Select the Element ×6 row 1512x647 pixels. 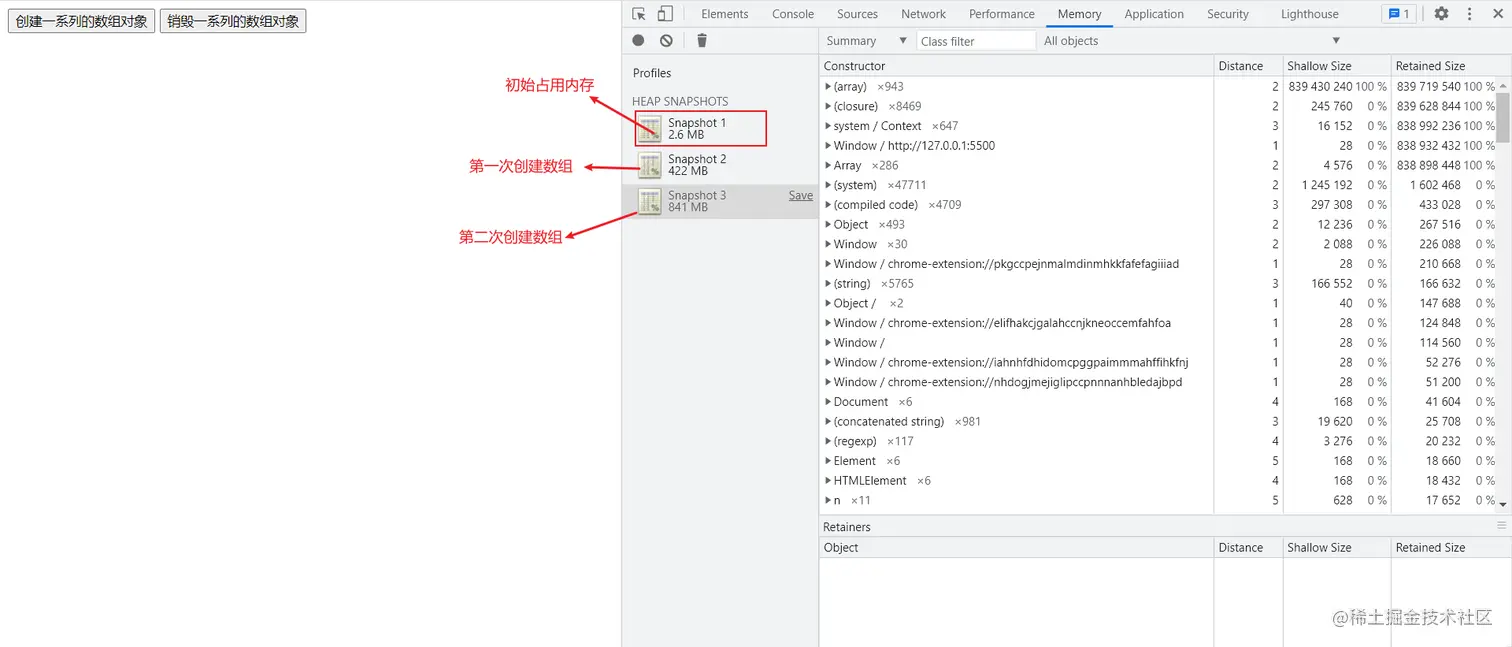[x=1158, y=461]
